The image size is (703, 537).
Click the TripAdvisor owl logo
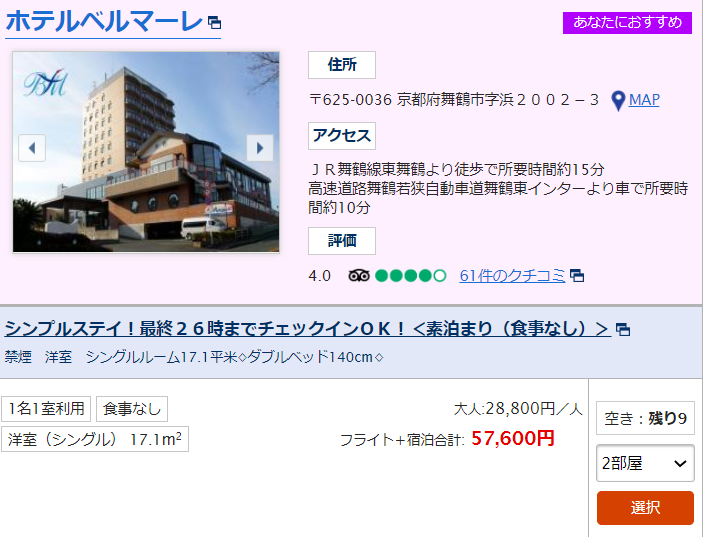pos(359,275)
